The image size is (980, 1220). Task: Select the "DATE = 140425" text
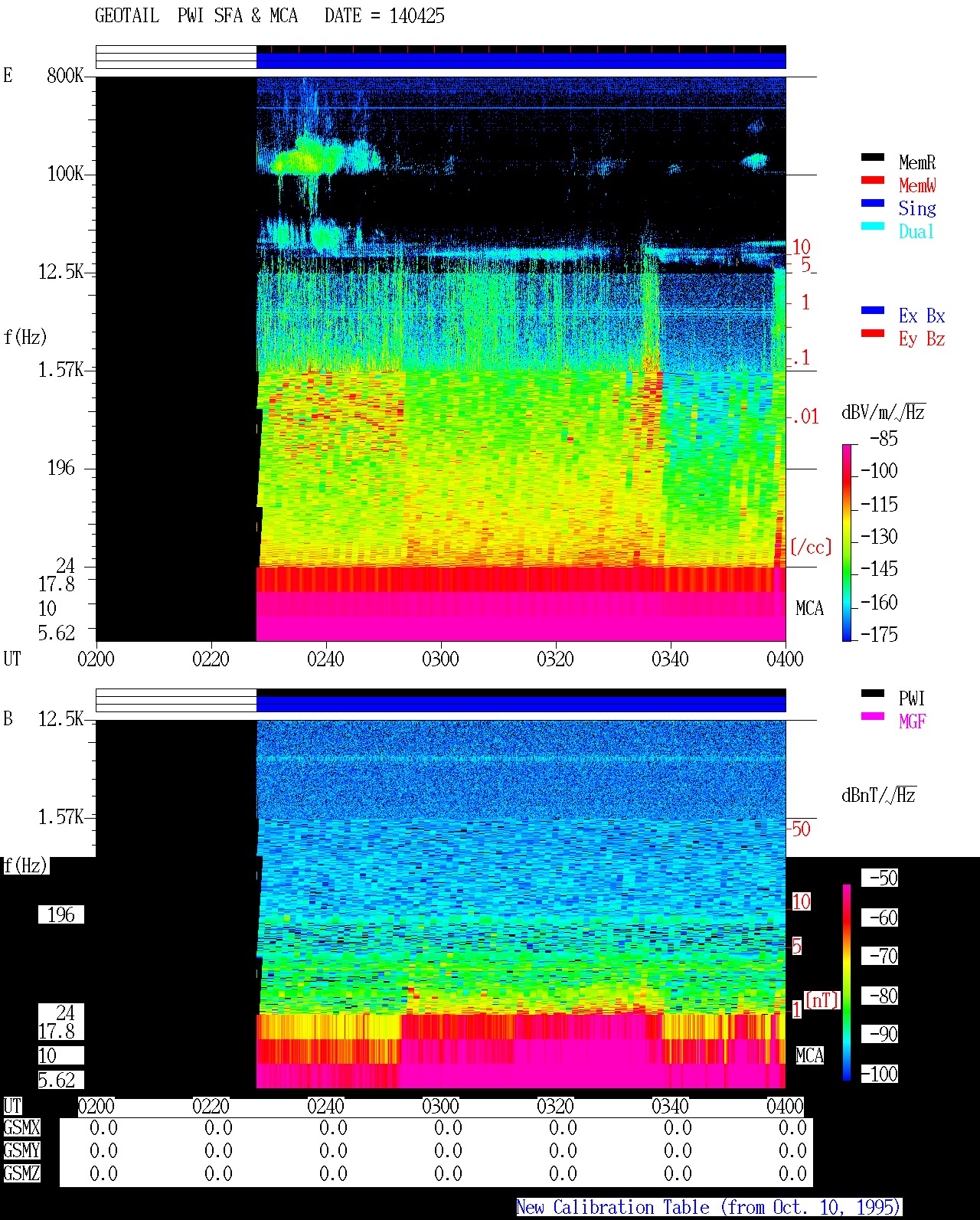pyautogui.click(x=384, y=16)
